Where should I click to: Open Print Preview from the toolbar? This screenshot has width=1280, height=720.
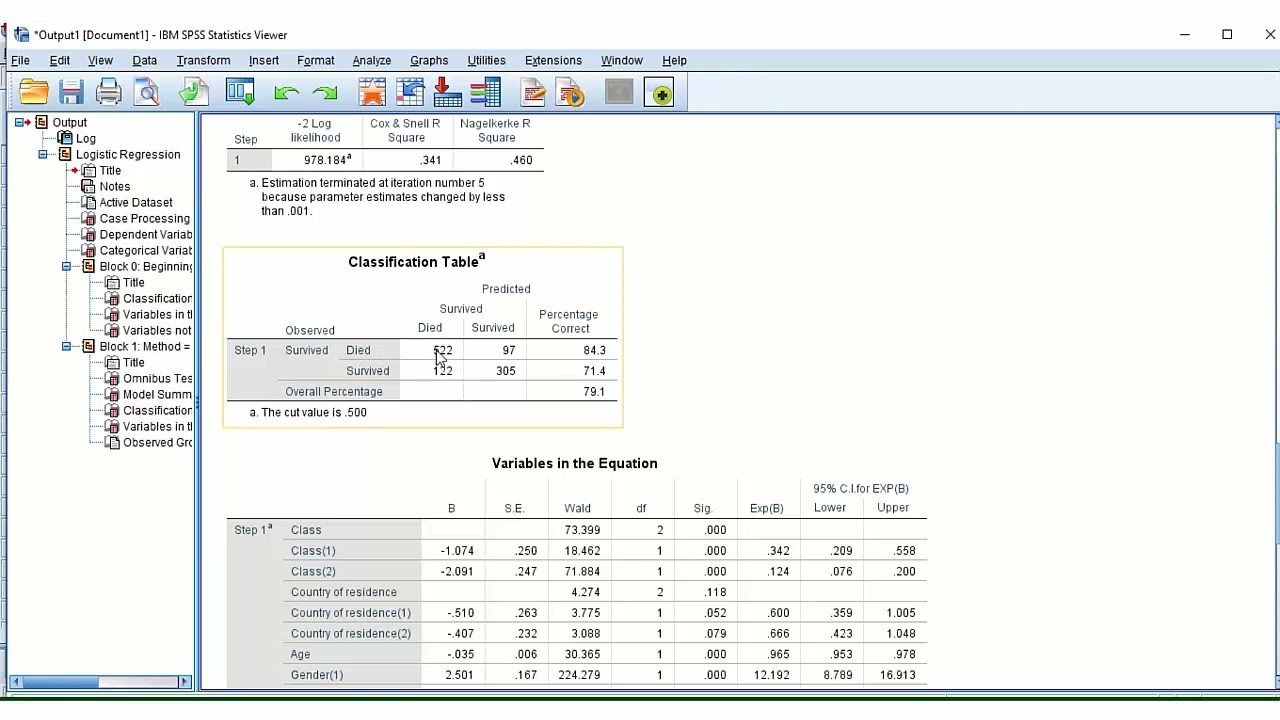(x=147, y=93)
